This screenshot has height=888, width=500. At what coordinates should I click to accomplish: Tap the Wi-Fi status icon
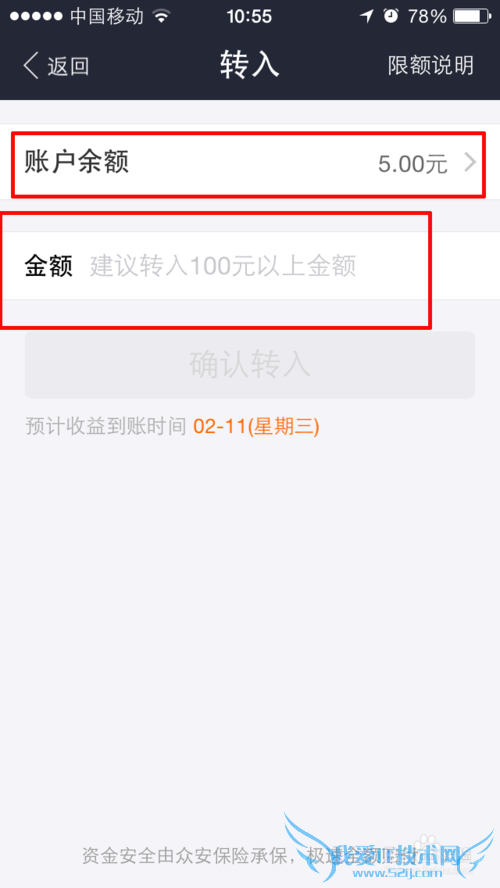pyautogui.click(x=162, y=17)
